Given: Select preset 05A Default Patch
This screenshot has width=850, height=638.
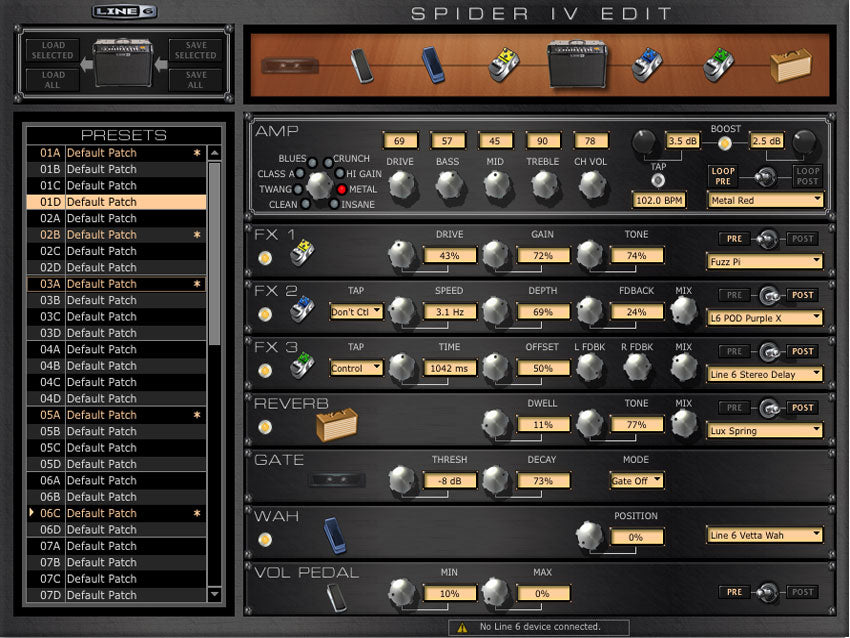Looking at the screenshot, I should 116,415.
